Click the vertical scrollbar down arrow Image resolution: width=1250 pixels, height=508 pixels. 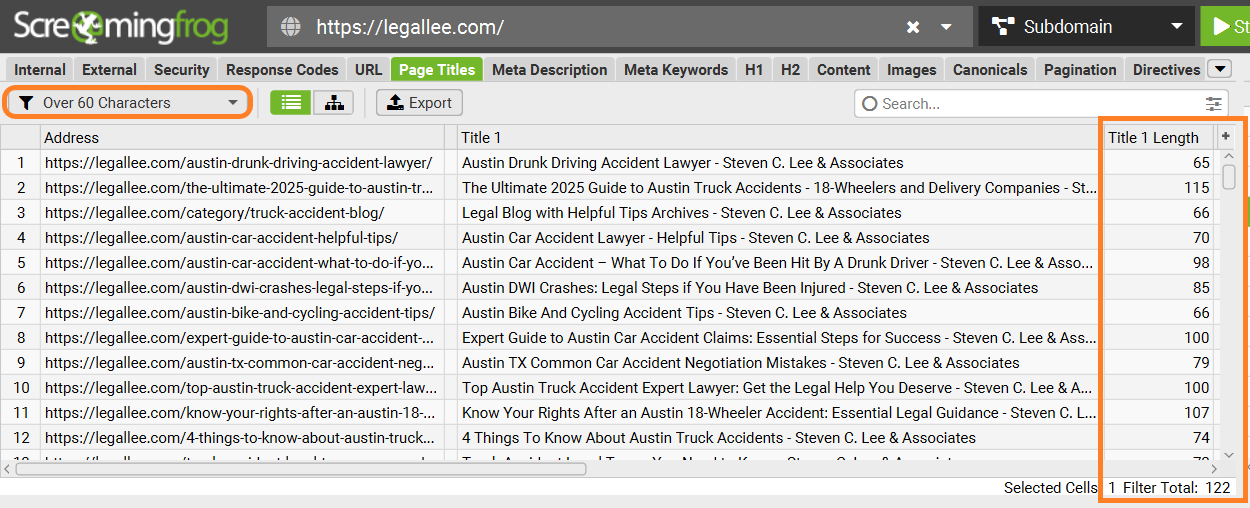point(1229,455)
